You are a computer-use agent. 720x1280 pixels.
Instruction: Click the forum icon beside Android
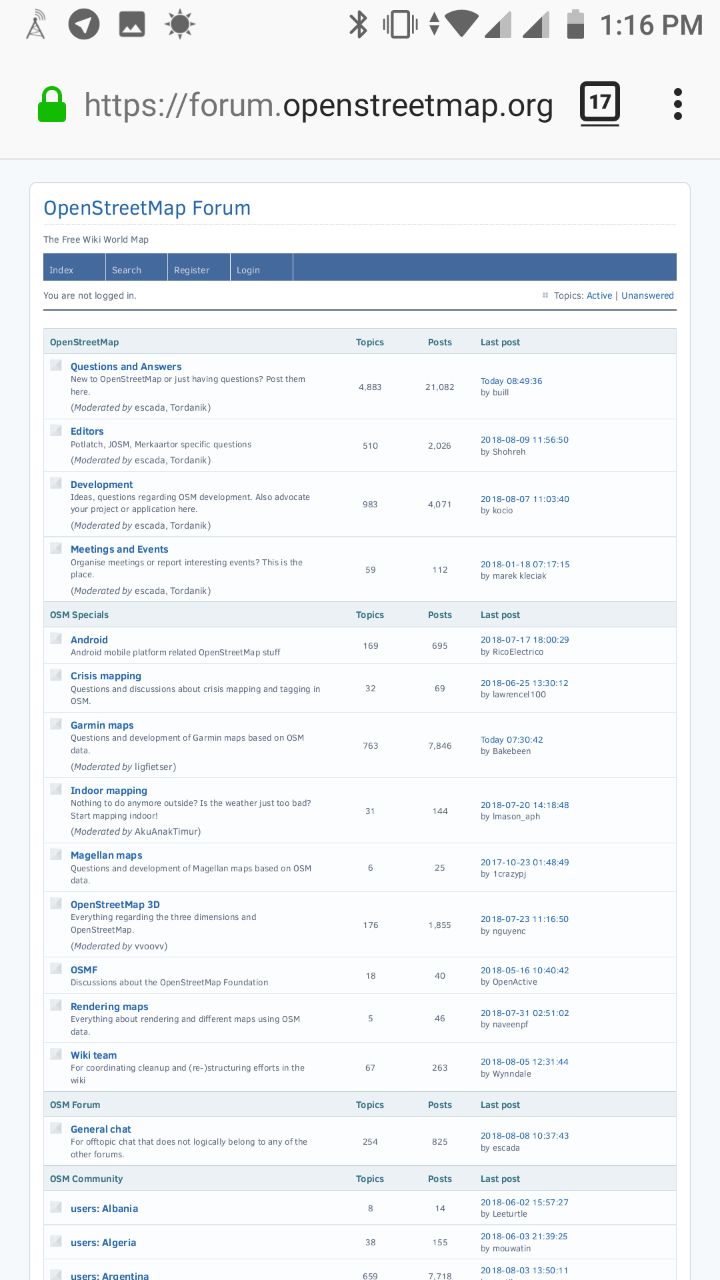point(56,638)
